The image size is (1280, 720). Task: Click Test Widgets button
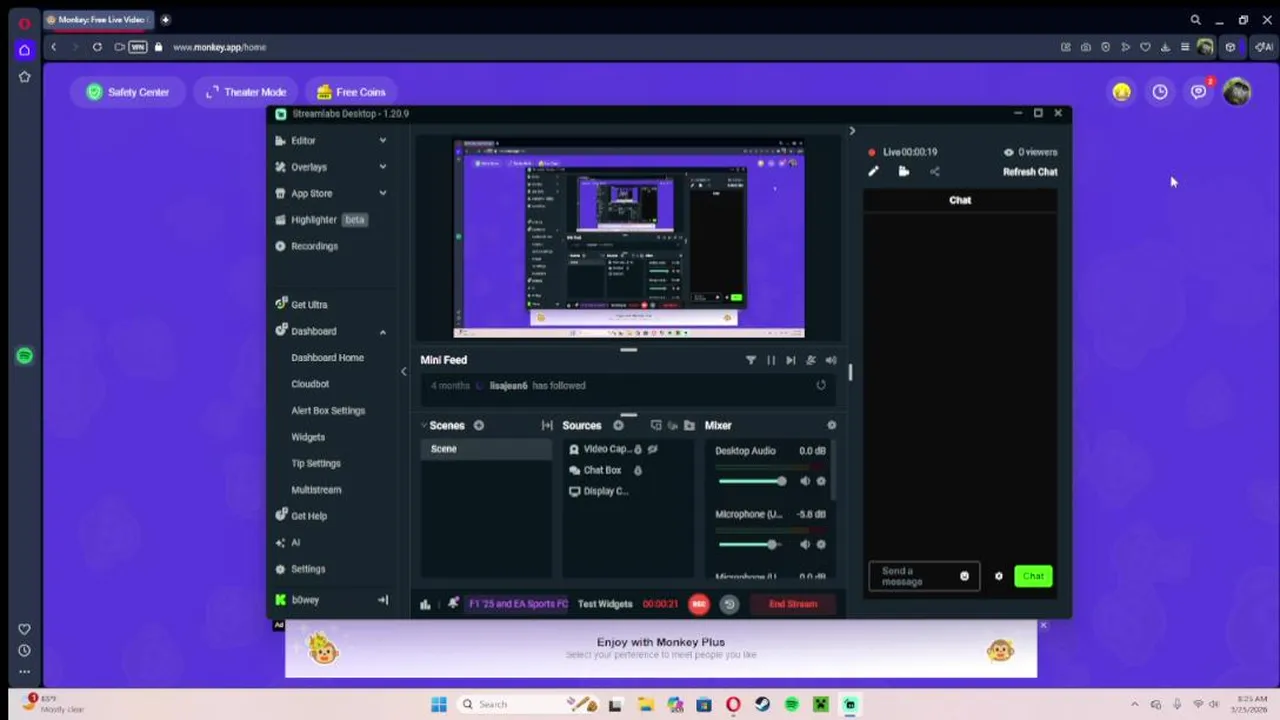coord(605,604)
